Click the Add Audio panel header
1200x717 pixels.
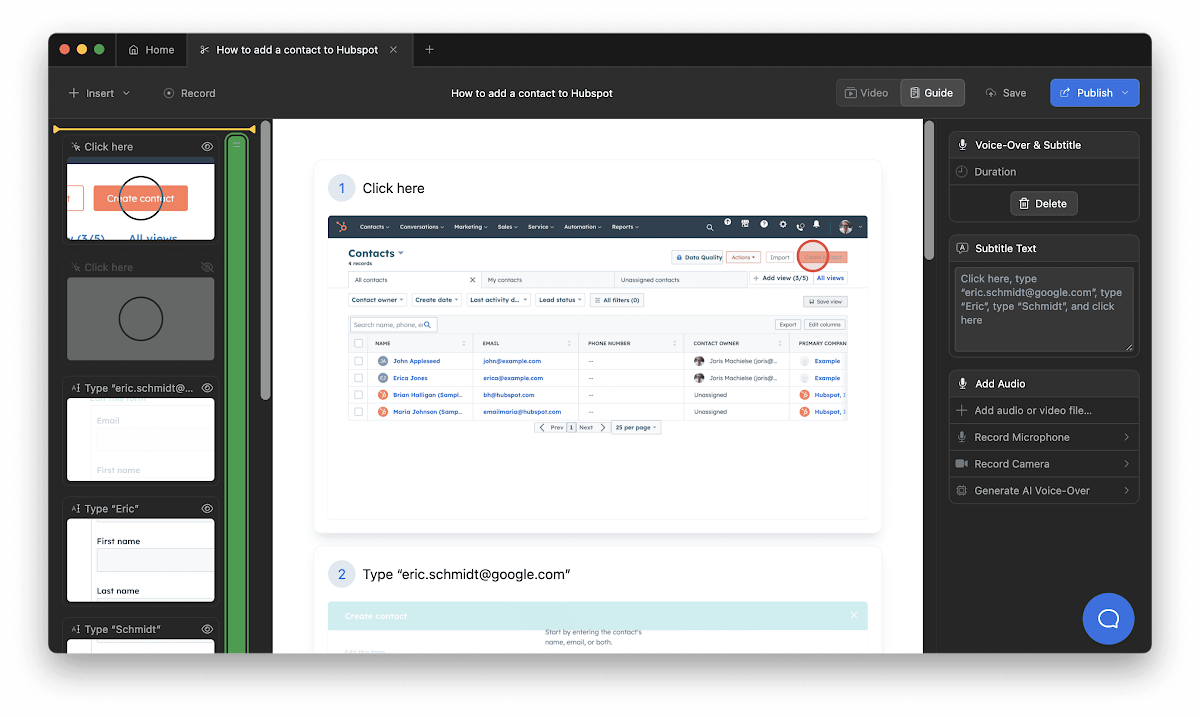click(x=1044, y=383)
